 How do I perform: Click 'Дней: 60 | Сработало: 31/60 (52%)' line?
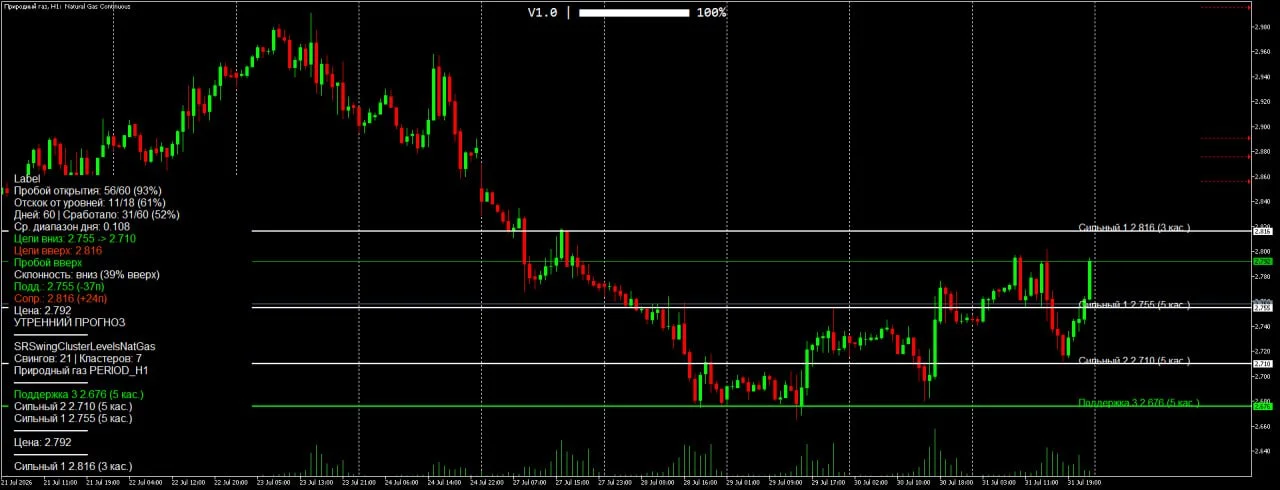point(97,214)
